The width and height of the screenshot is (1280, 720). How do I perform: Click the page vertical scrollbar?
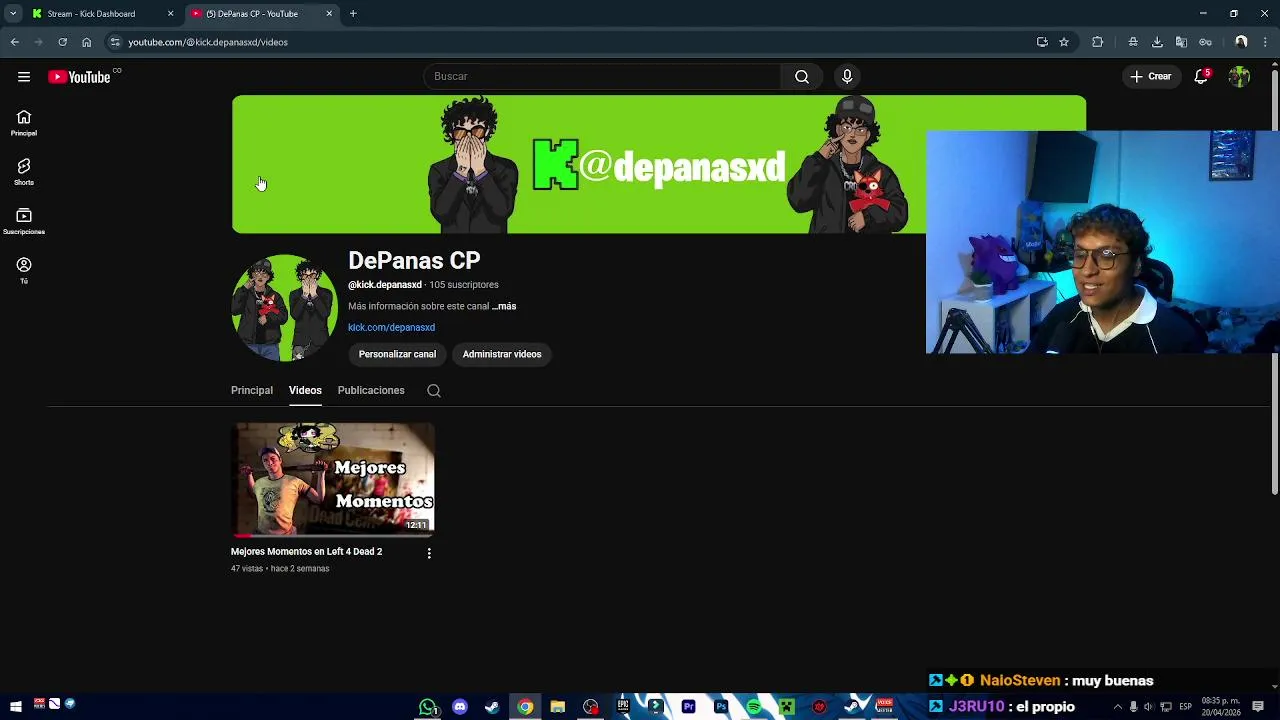(x=1275, y=280)
